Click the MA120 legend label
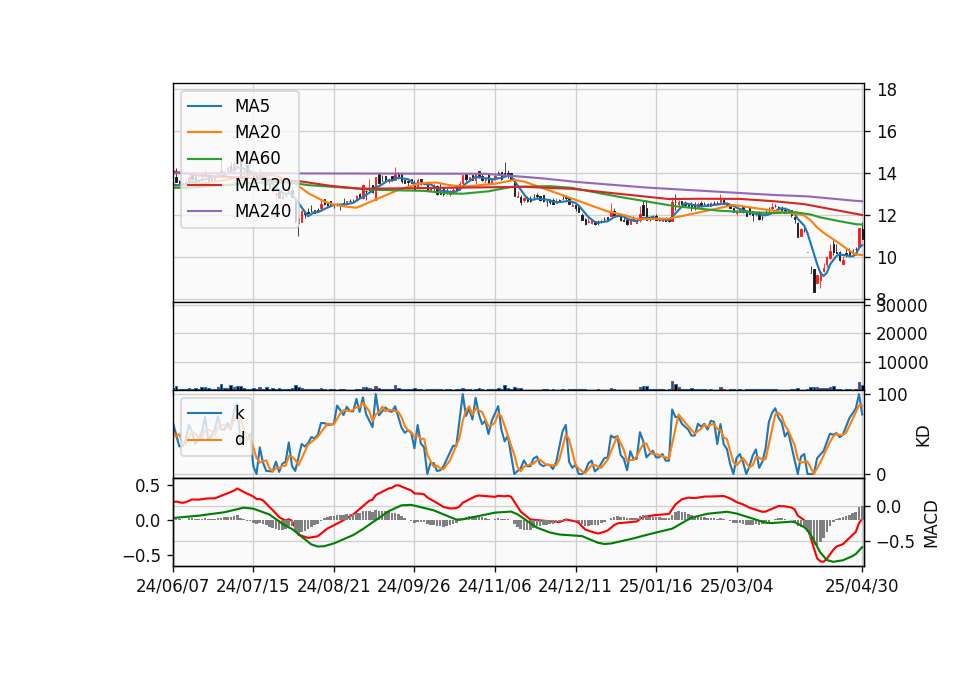 263,184
